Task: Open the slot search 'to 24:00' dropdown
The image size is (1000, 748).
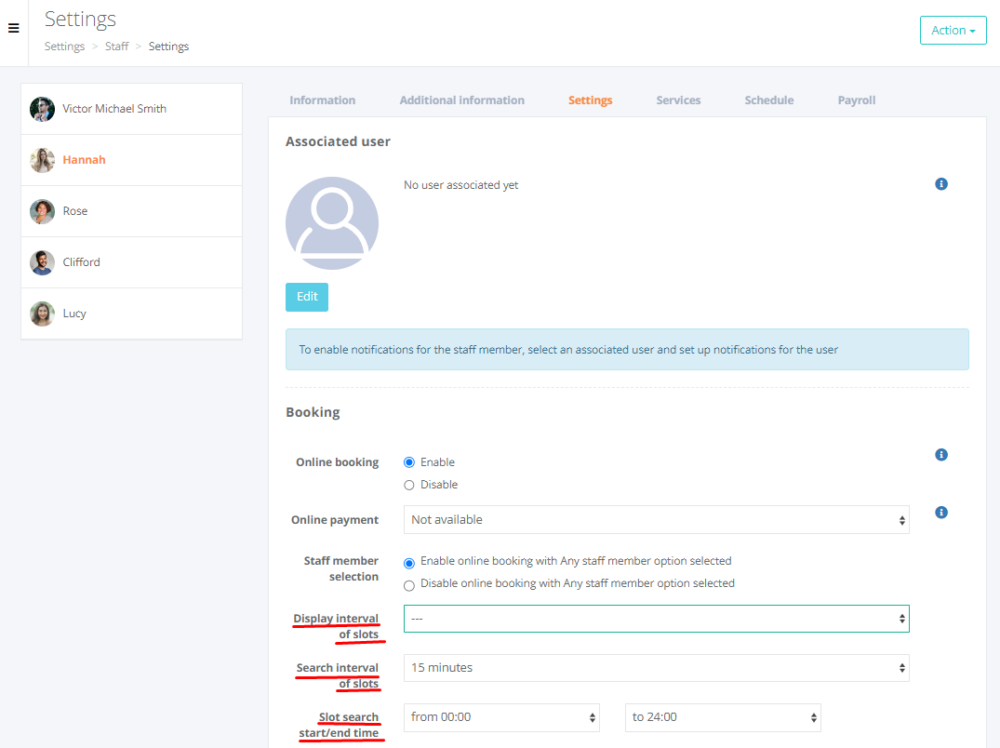Action: (722, 717)
